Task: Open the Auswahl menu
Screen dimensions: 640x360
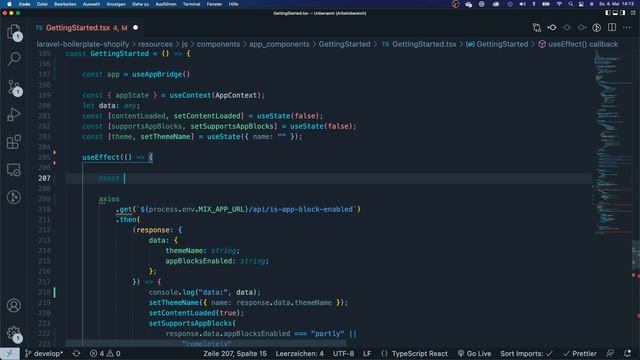Action: click(x=91, y=4)
